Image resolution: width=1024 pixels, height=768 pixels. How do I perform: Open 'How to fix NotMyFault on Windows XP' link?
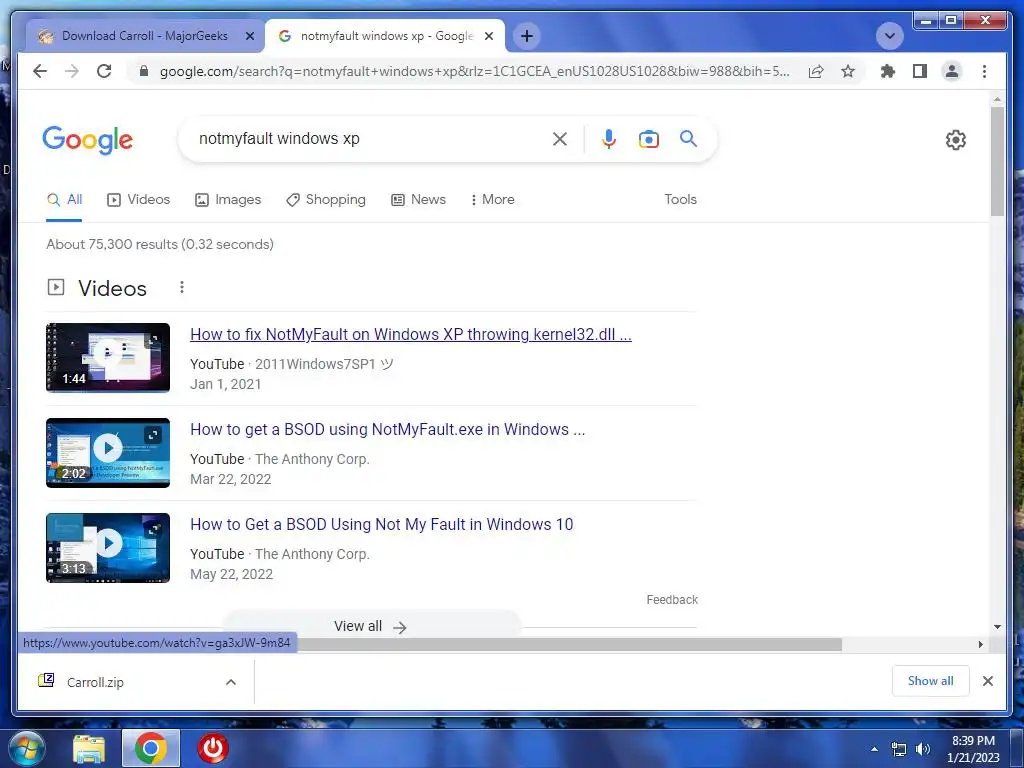point(411,334)
